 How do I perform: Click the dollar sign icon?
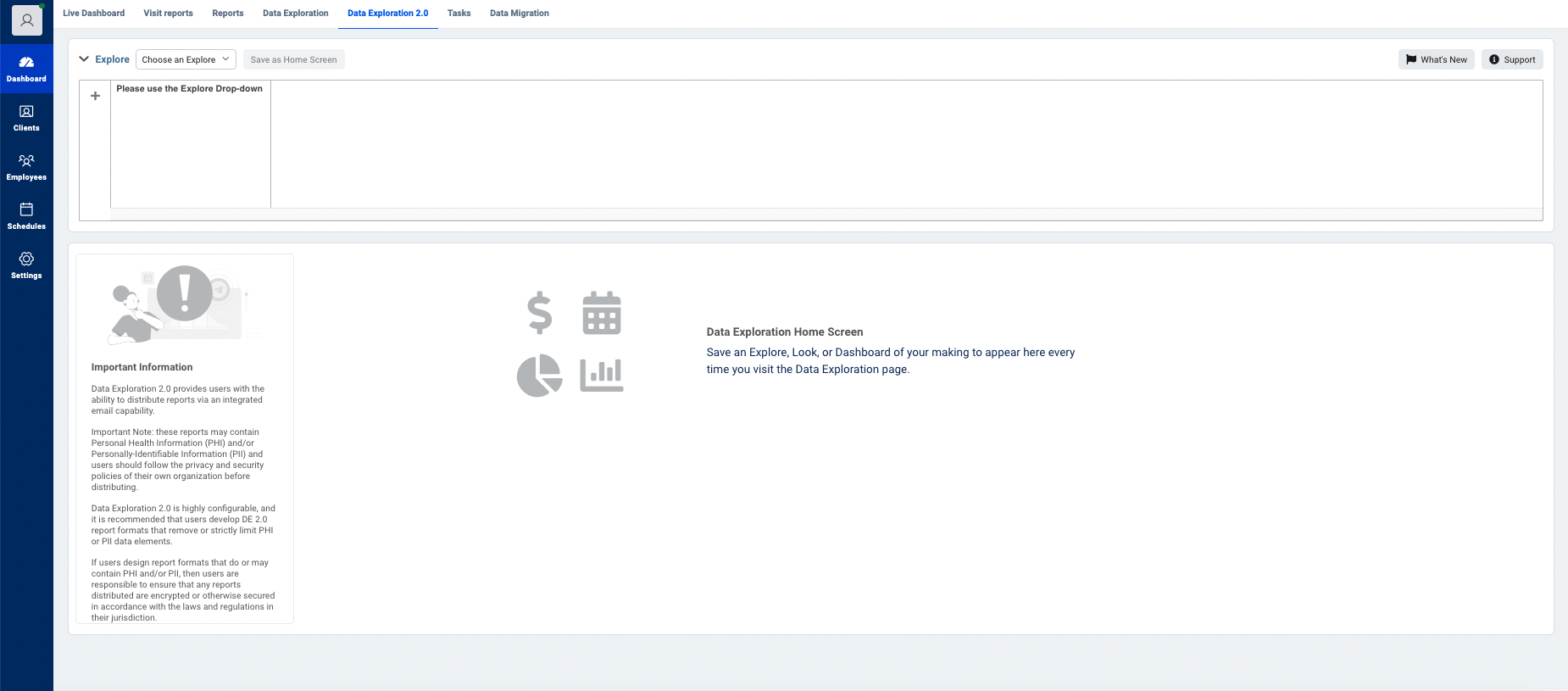tap(539, 313)
